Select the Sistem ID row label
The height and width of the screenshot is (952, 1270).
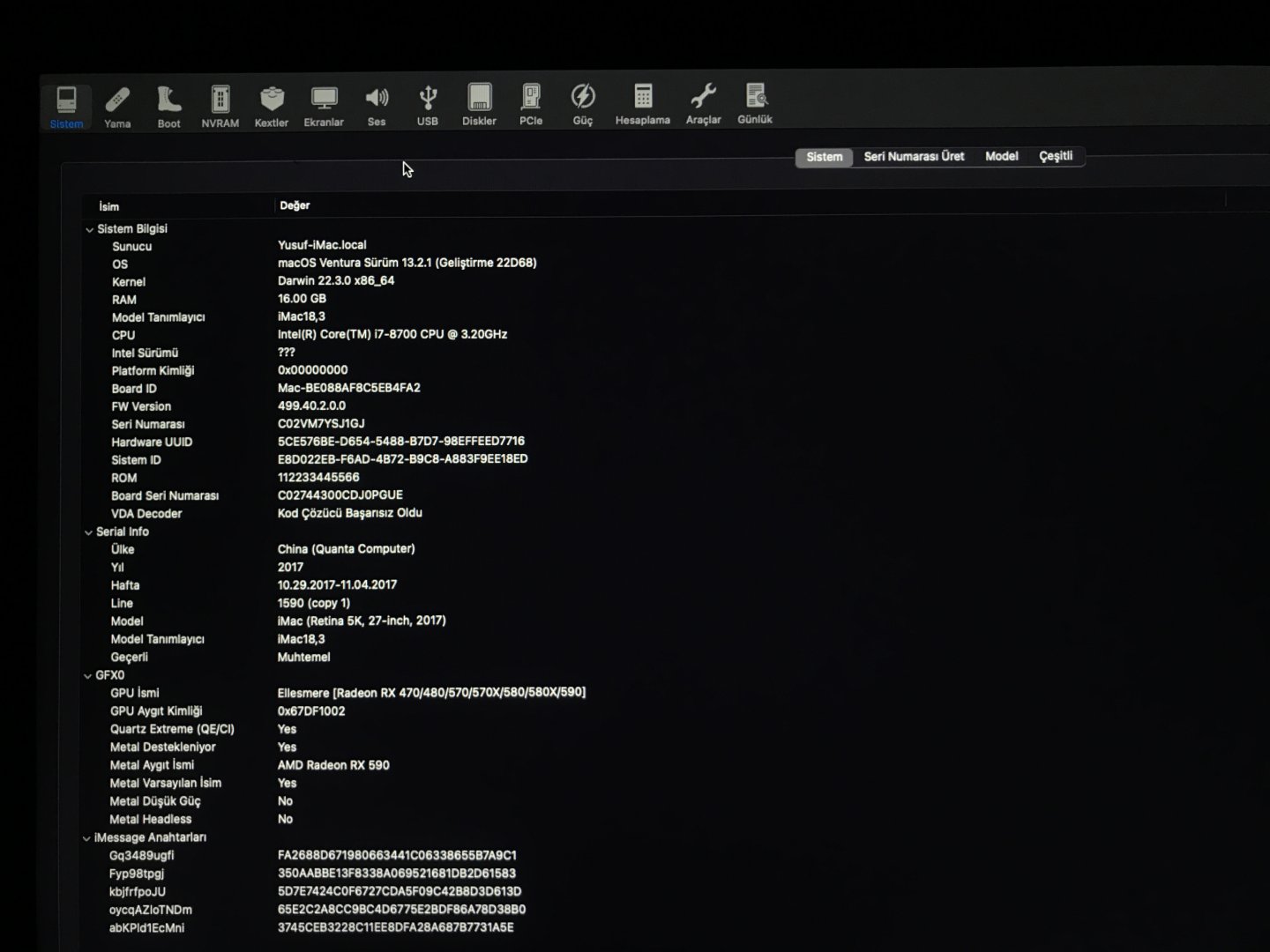click(x=136, y=460)
